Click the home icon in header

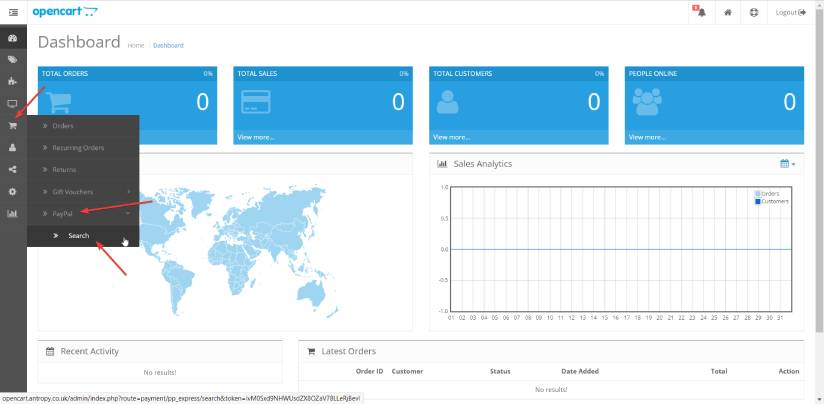[x=728, y=12]
